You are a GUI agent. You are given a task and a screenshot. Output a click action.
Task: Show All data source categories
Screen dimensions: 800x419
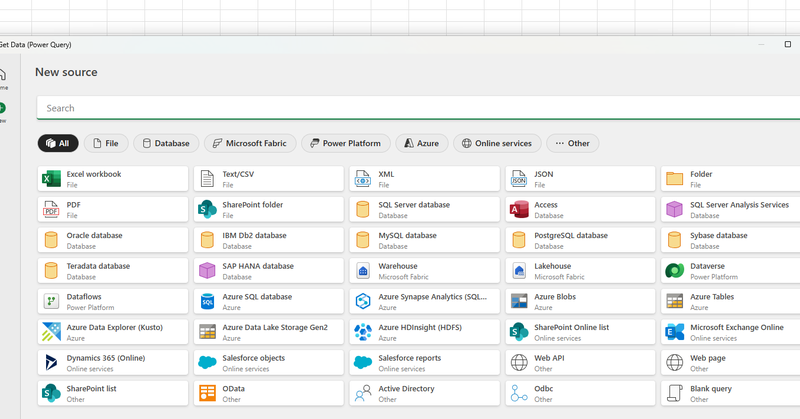[58, 143]
